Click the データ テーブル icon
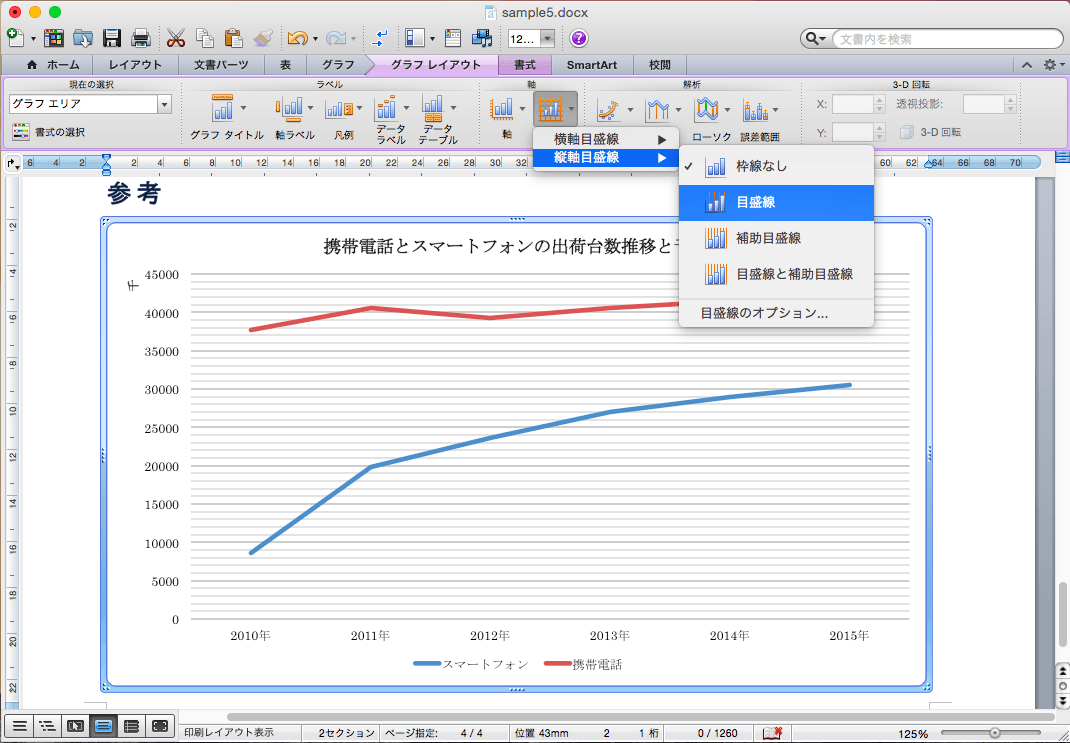 pyautogui.click(x=433, y=108)
